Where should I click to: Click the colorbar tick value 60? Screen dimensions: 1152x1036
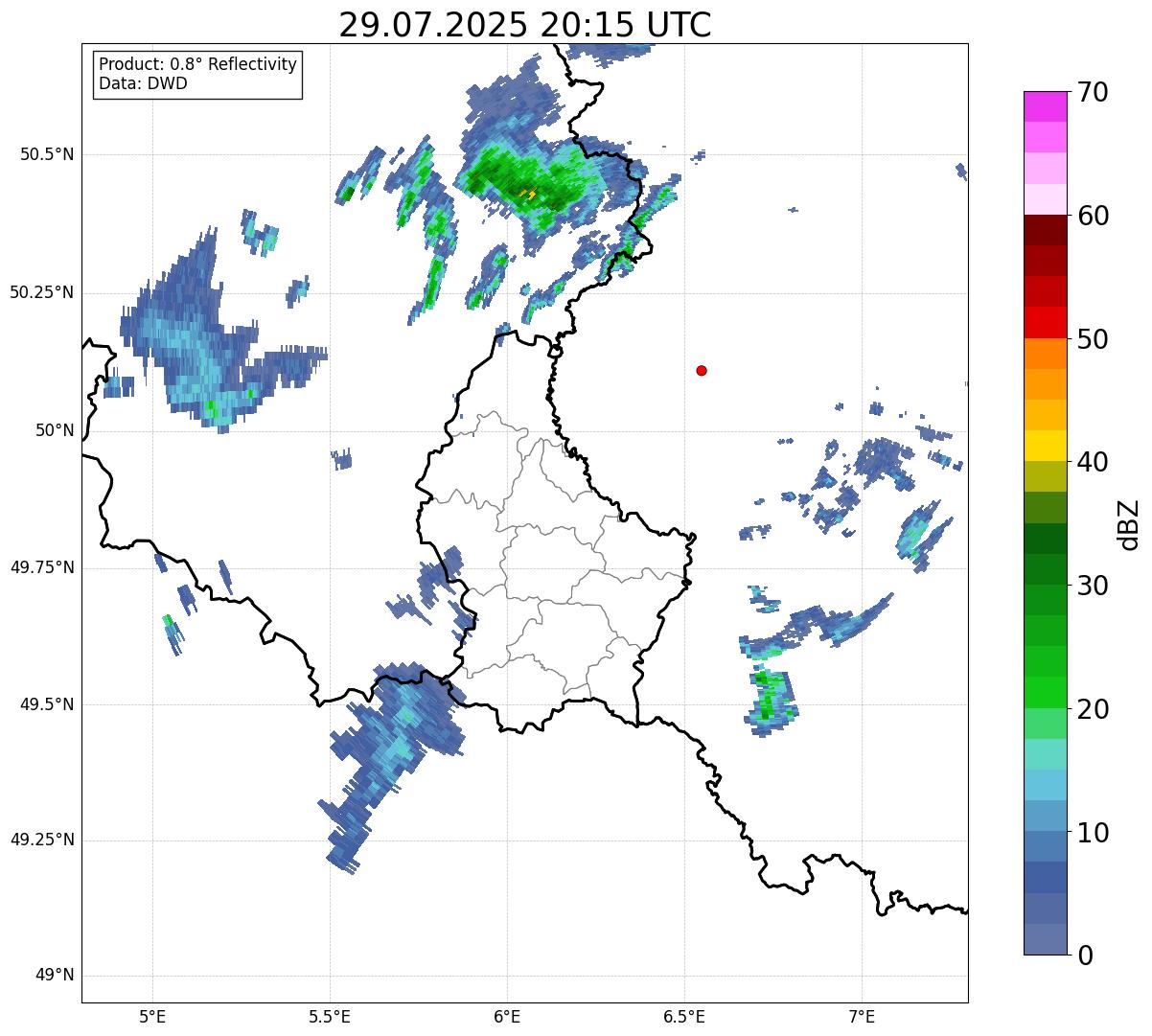tap(1093, 216)
